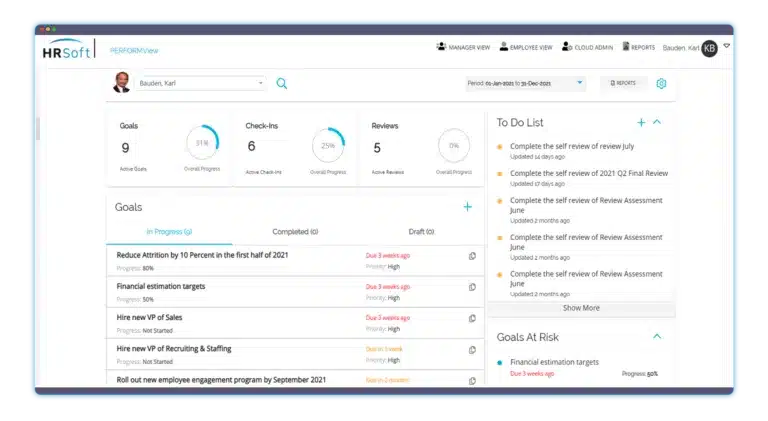Click Goals overall progress circle 31%

pyautogui.click(x=202, y=143)
